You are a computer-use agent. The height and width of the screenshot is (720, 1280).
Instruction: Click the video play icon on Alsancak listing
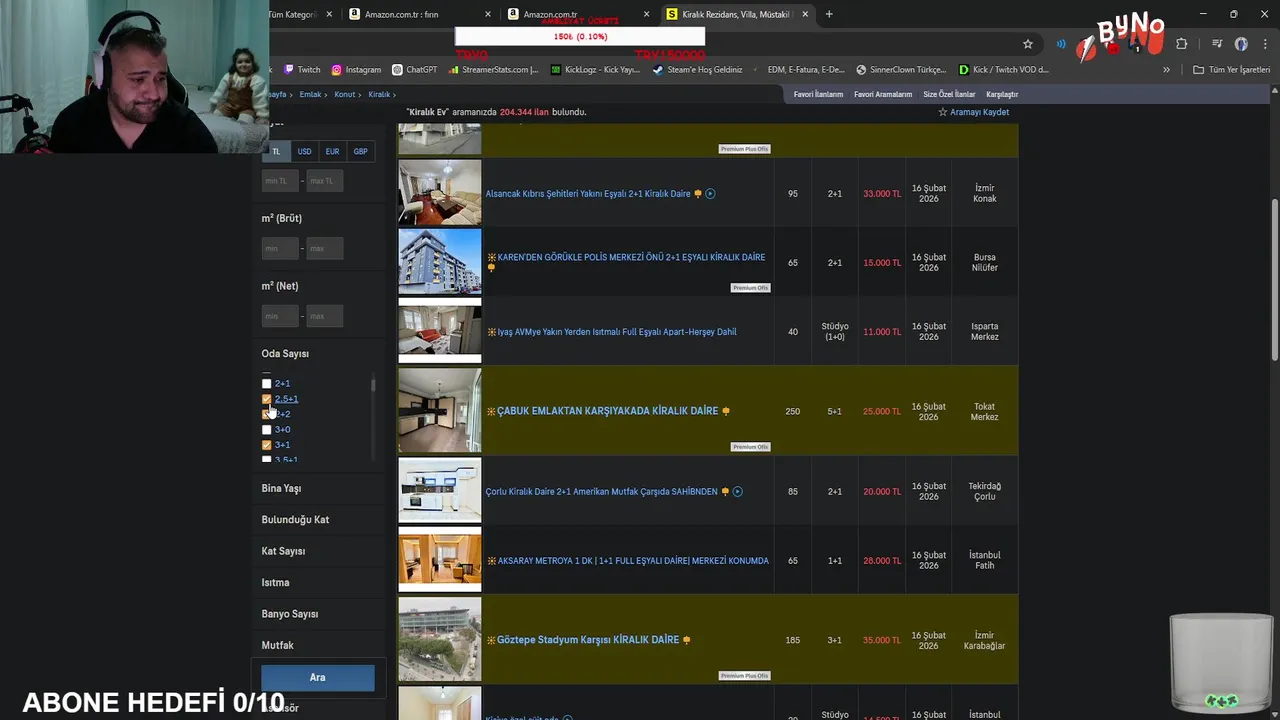710,194
